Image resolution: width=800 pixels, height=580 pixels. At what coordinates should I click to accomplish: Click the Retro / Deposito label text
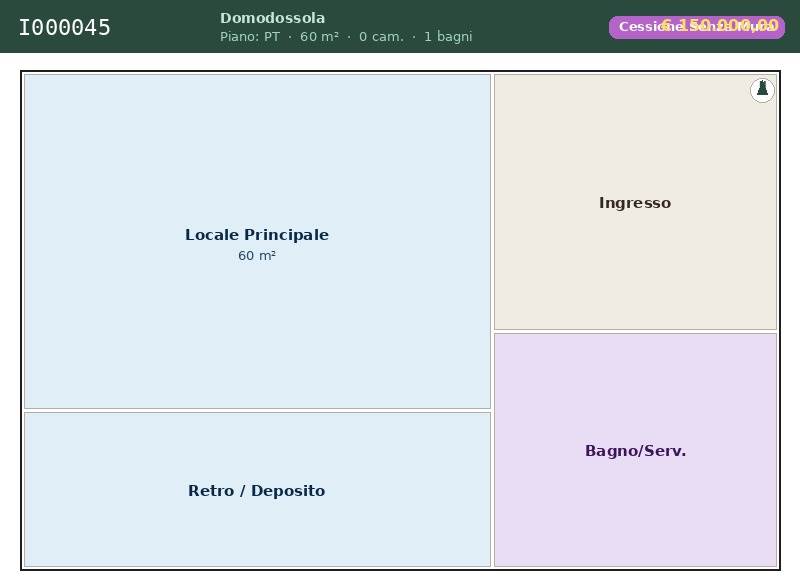click(257, 491)
